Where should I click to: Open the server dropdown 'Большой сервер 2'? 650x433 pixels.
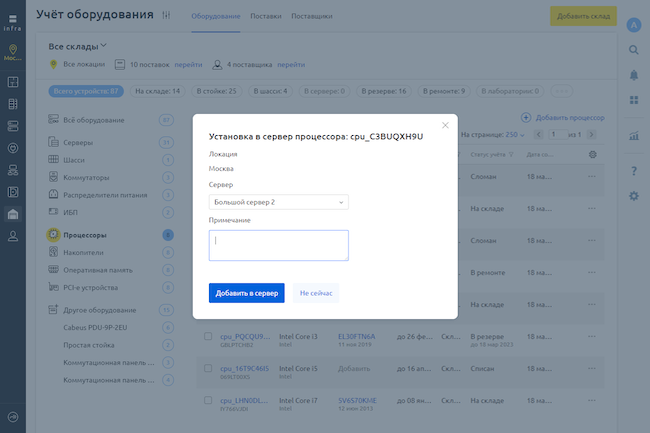[278, 202]
